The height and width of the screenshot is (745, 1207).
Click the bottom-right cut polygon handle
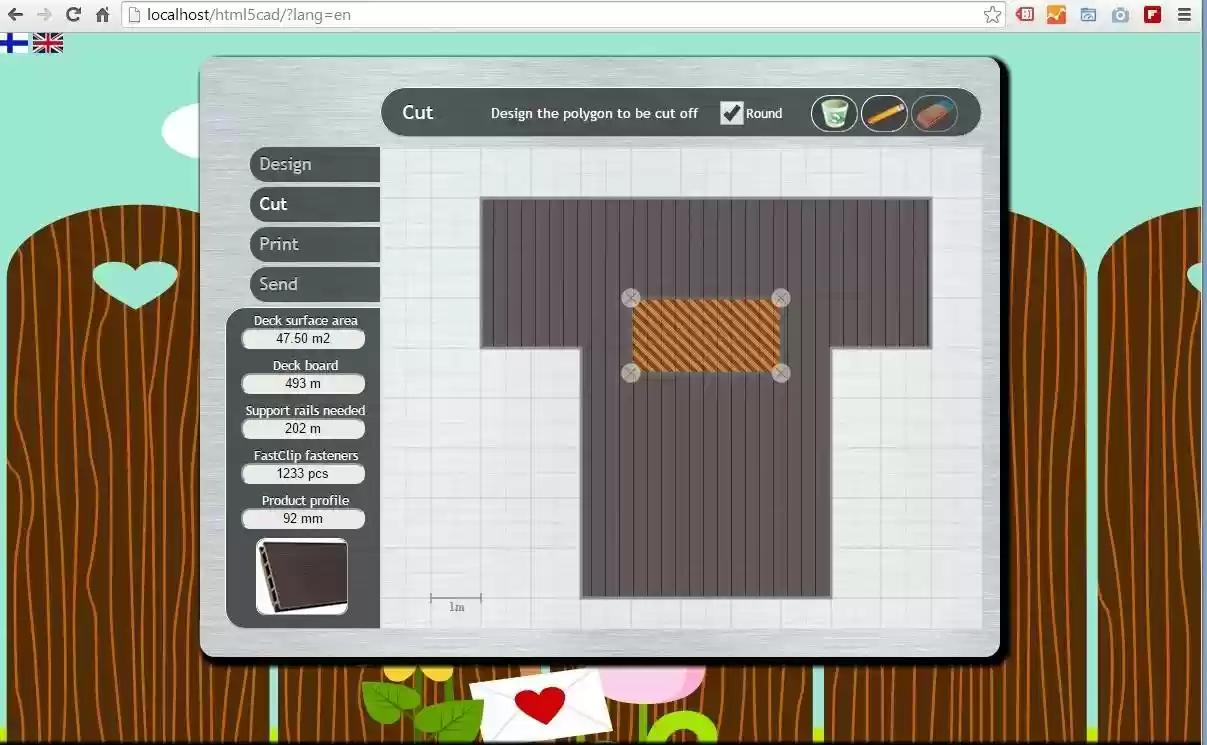[781, 373]
